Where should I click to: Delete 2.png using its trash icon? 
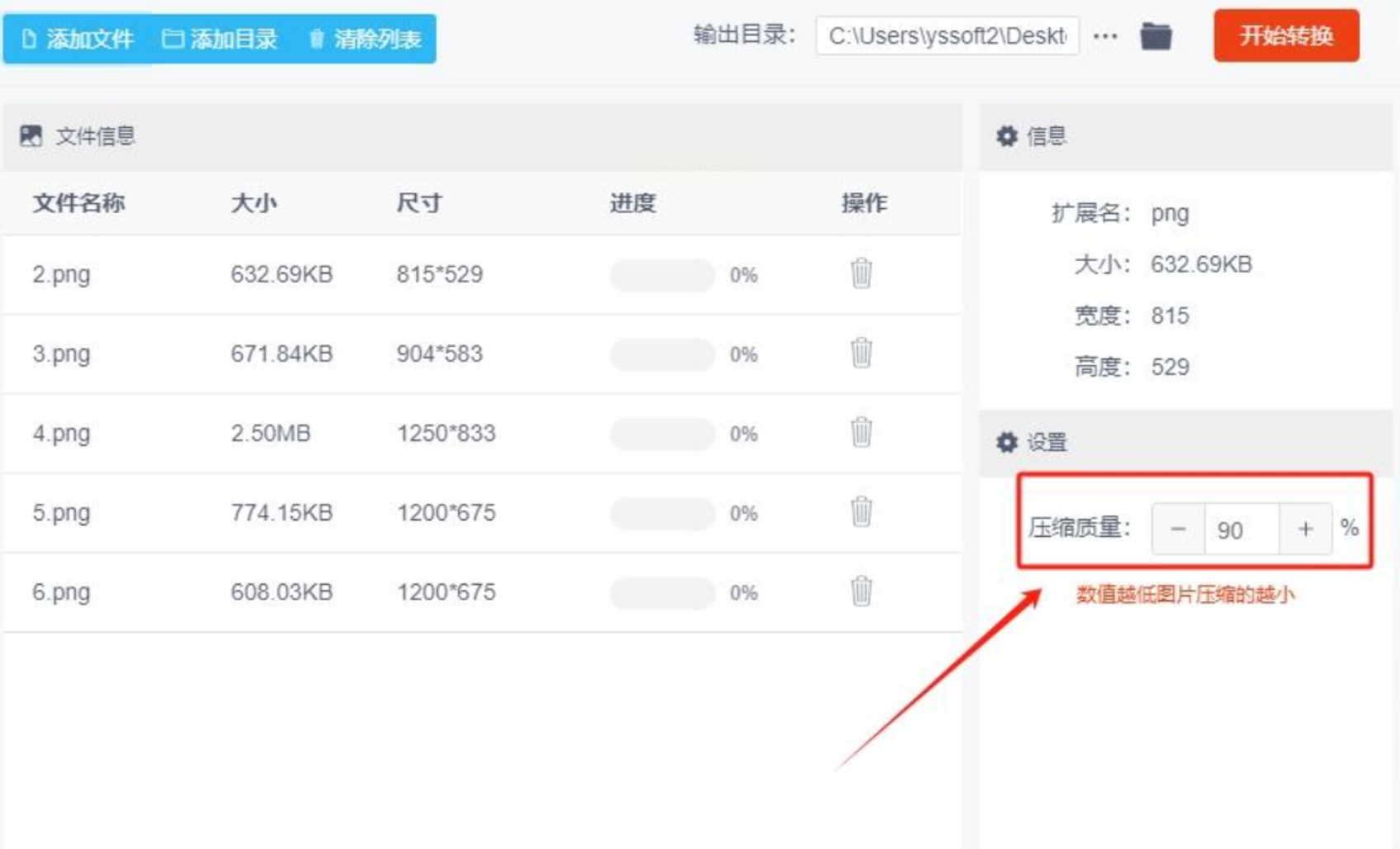click(x=861, y=273)
